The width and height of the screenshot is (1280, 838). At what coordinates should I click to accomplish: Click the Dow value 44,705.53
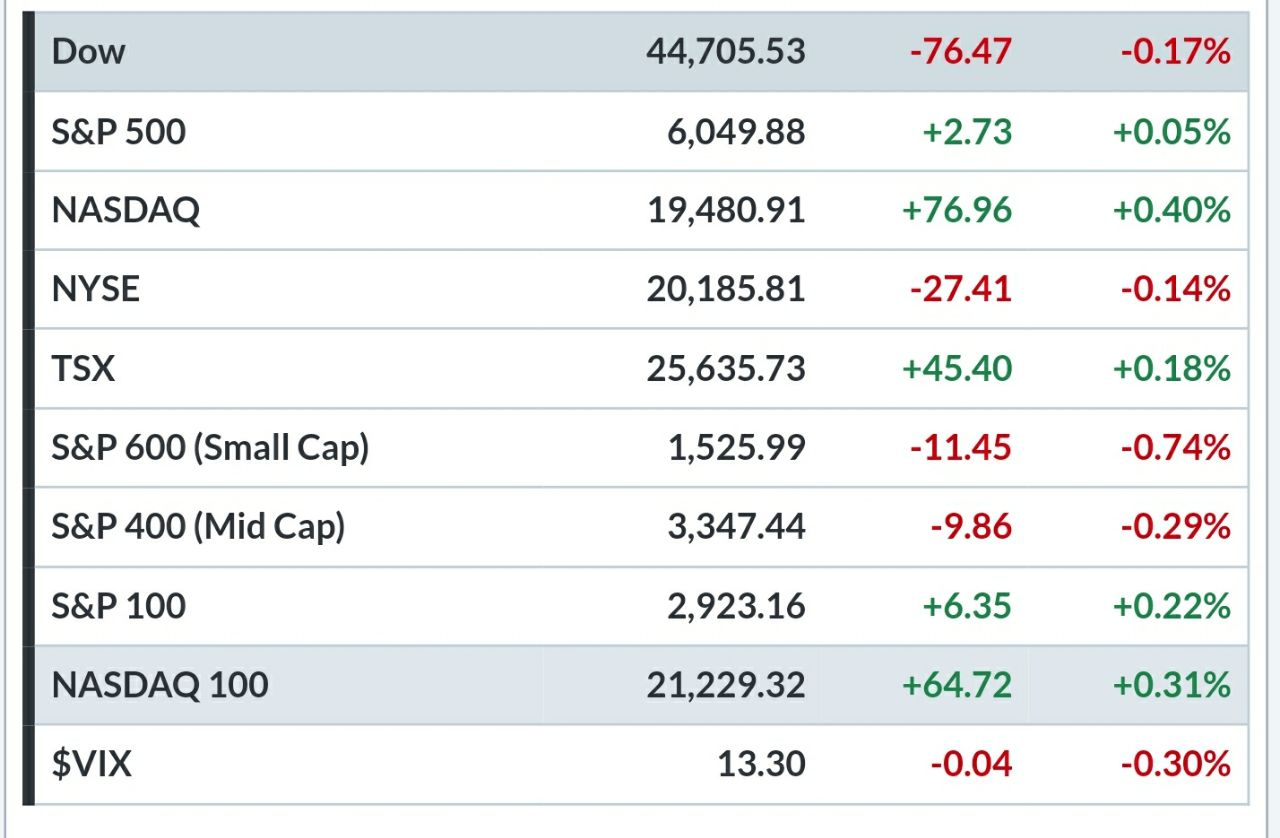coord(726,52)
